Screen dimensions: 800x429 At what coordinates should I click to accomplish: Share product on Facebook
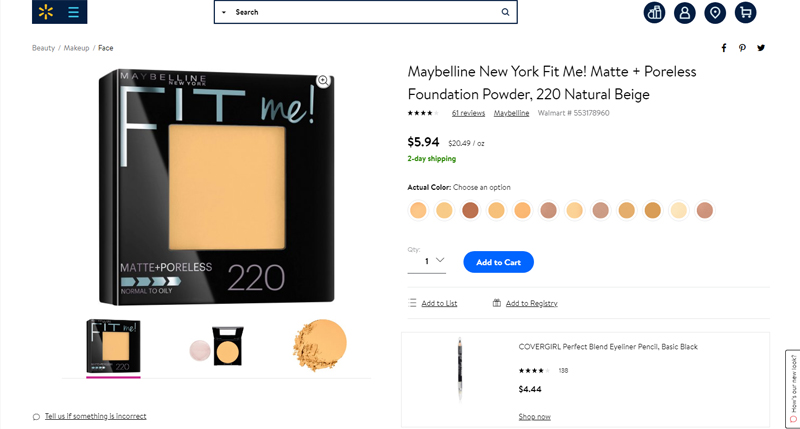tap(724, 48)
